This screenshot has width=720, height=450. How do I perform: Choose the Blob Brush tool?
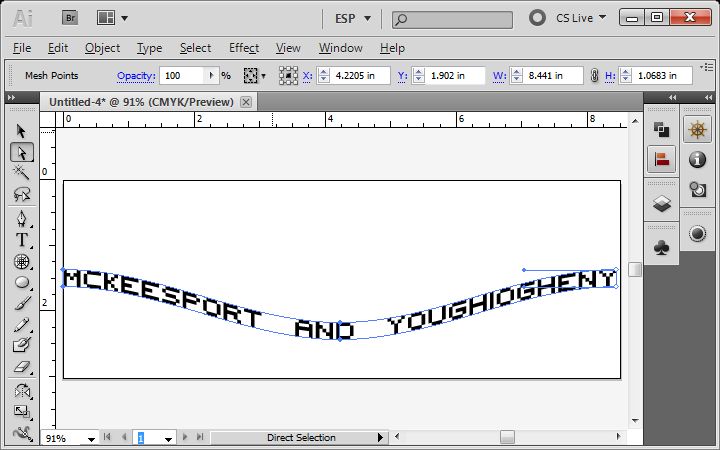click(x=21, y=345)
